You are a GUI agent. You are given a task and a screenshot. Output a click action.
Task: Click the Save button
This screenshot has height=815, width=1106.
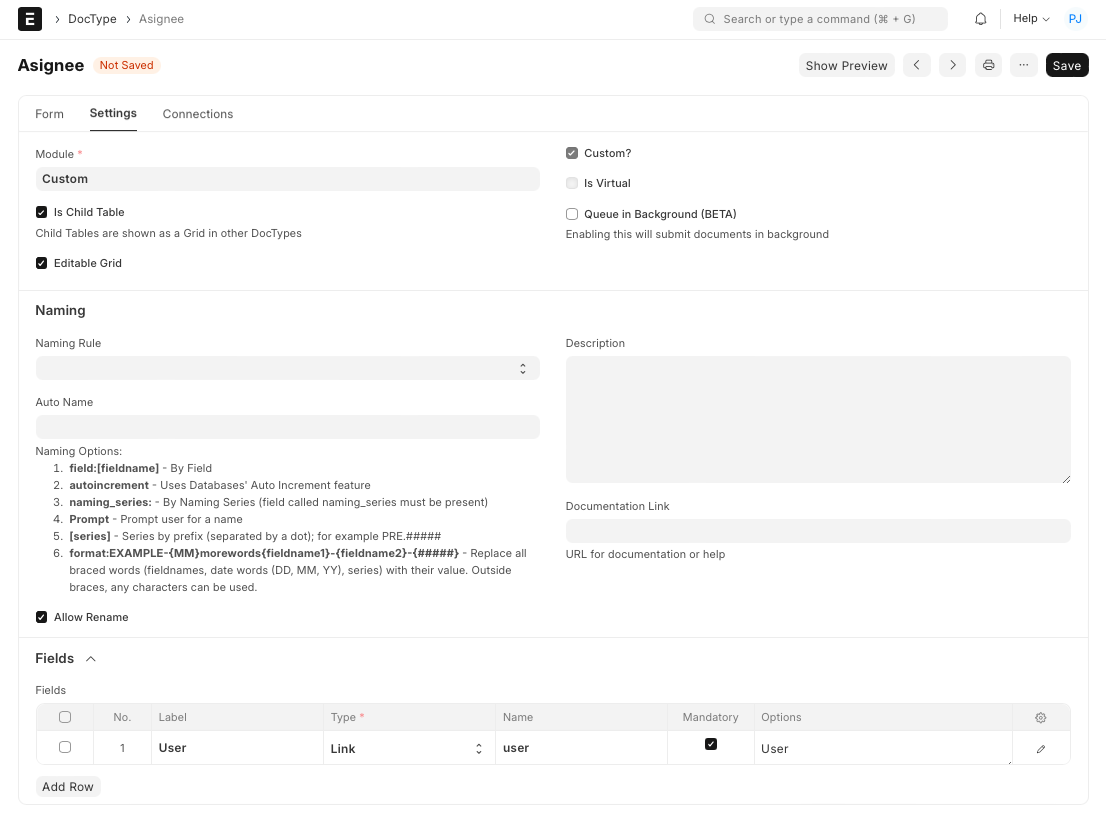click(x=1067, y=65)
